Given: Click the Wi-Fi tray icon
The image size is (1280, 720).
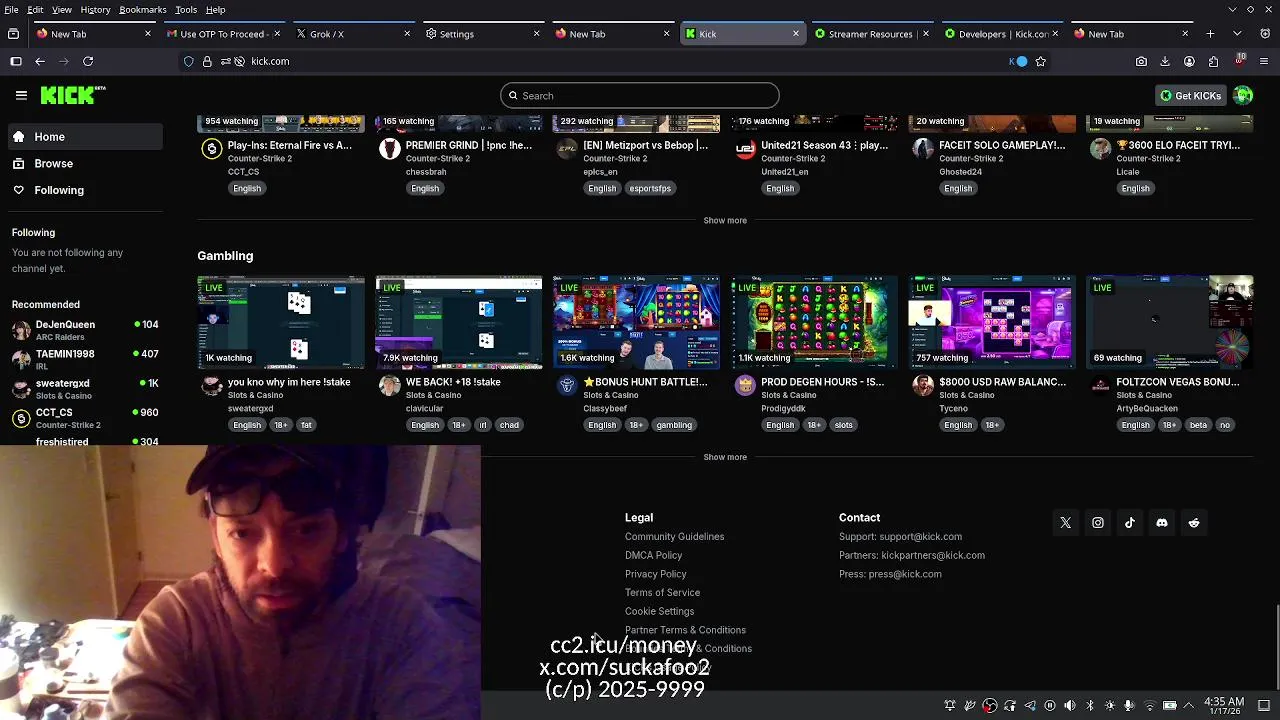Looking at the screenshot, I should pos(1149,705).
